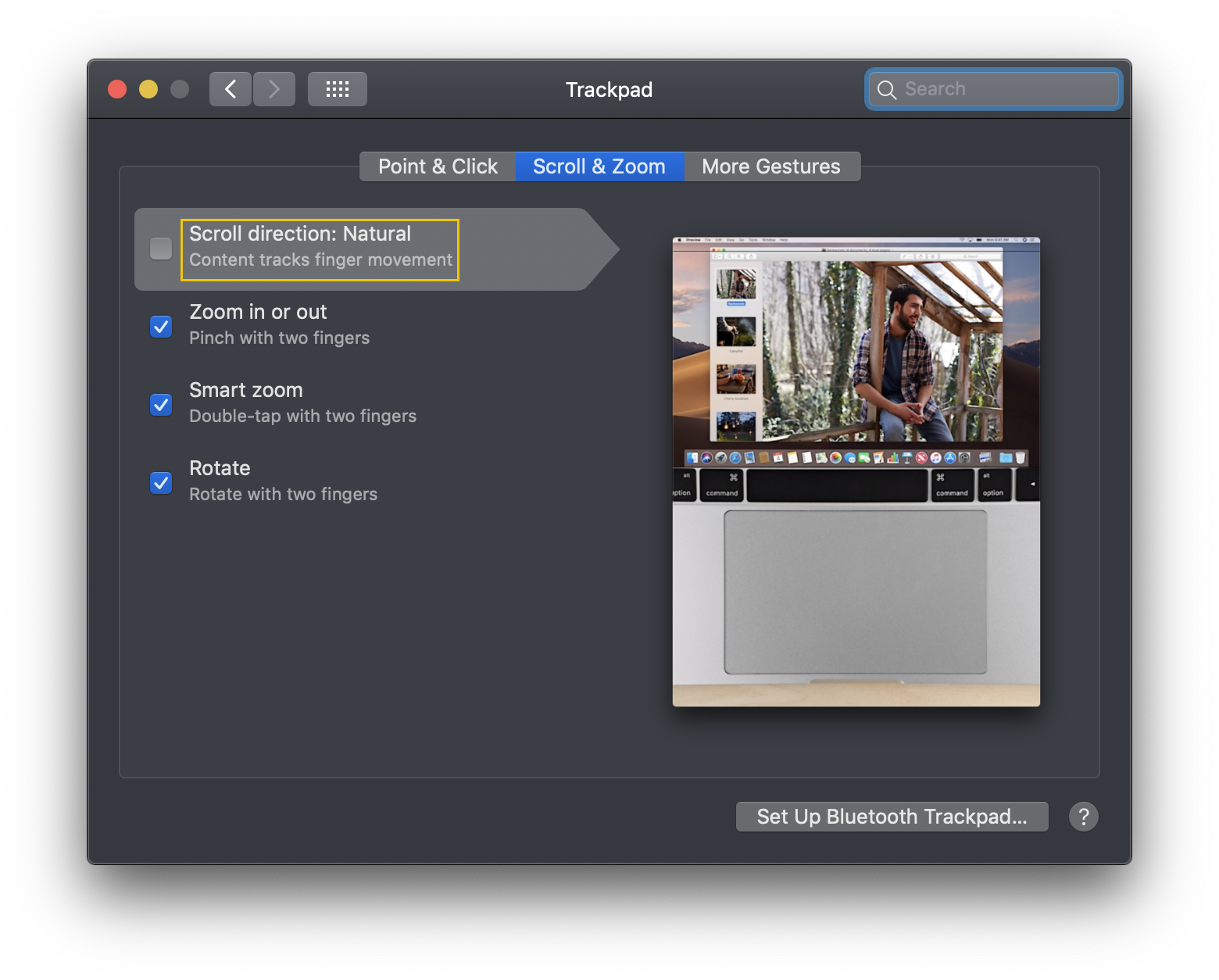Click the Set Up Bluetooth Trackpad button
The width and height of the screenshot is (1219, 980).
tap(892, 817)
